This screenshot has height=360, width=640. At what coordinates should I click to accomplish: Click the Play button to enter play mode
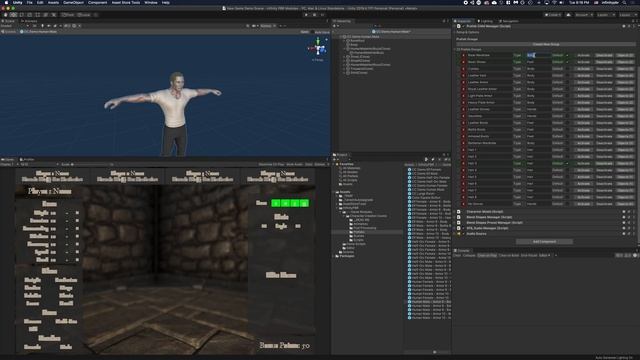pyautogui.click(x=306, y=15)
